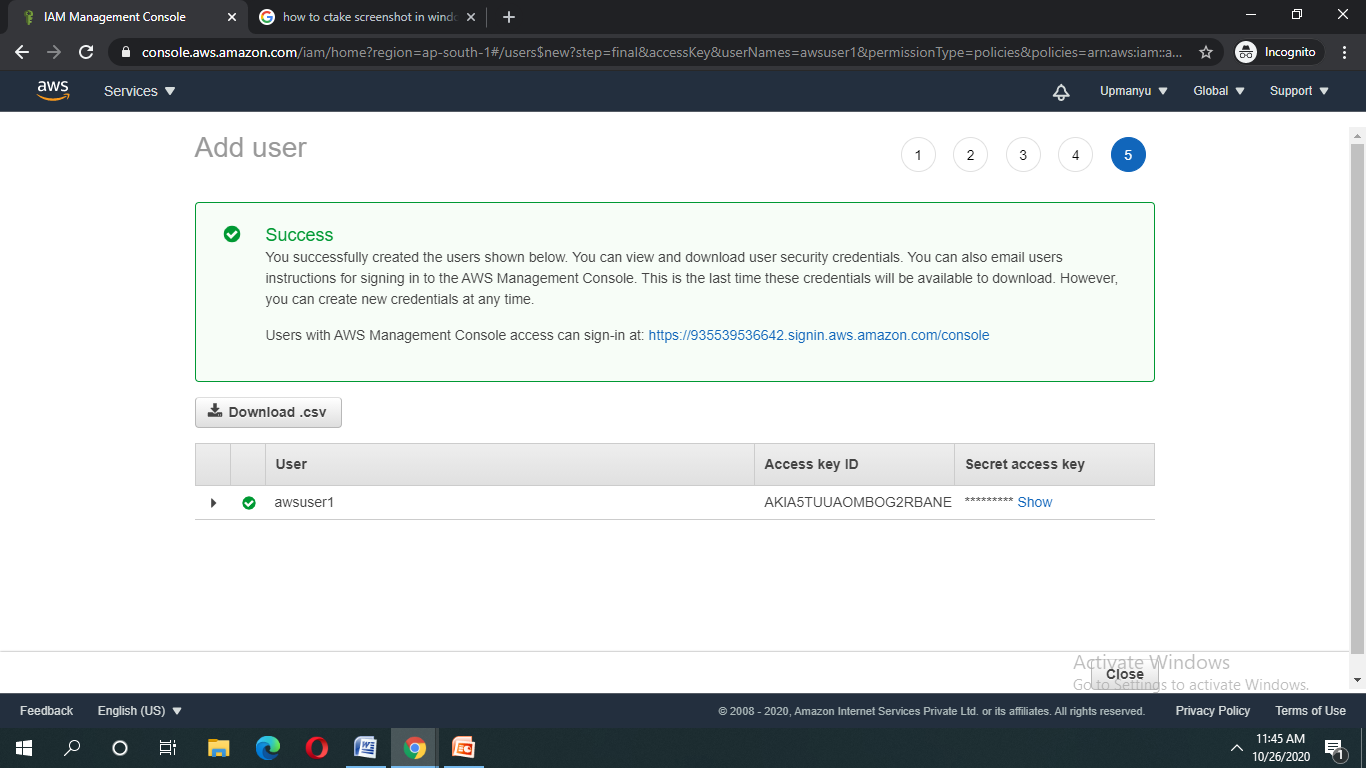This screenshot has width=1366, height=768.
Task: Open the PowerPoint-style taskbar app
Action: [x=463, y=747]
